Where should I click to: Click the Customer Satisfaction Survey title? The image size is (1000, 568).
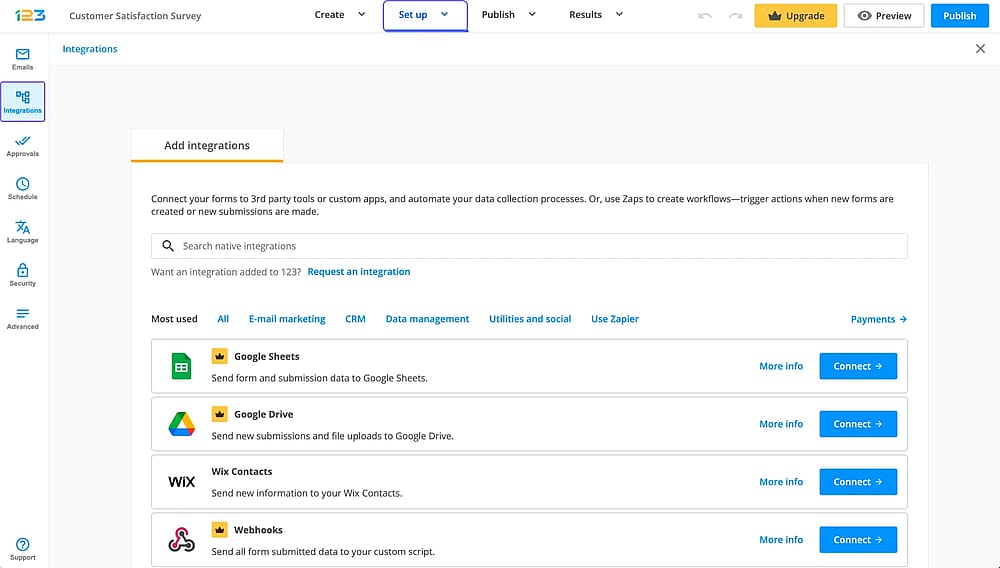(x=135, y=15)
